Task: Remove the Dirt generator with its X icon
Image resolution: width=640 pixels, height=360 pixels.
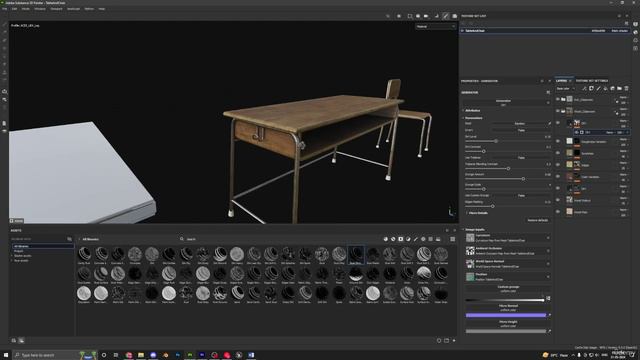Action: [627, 132]
